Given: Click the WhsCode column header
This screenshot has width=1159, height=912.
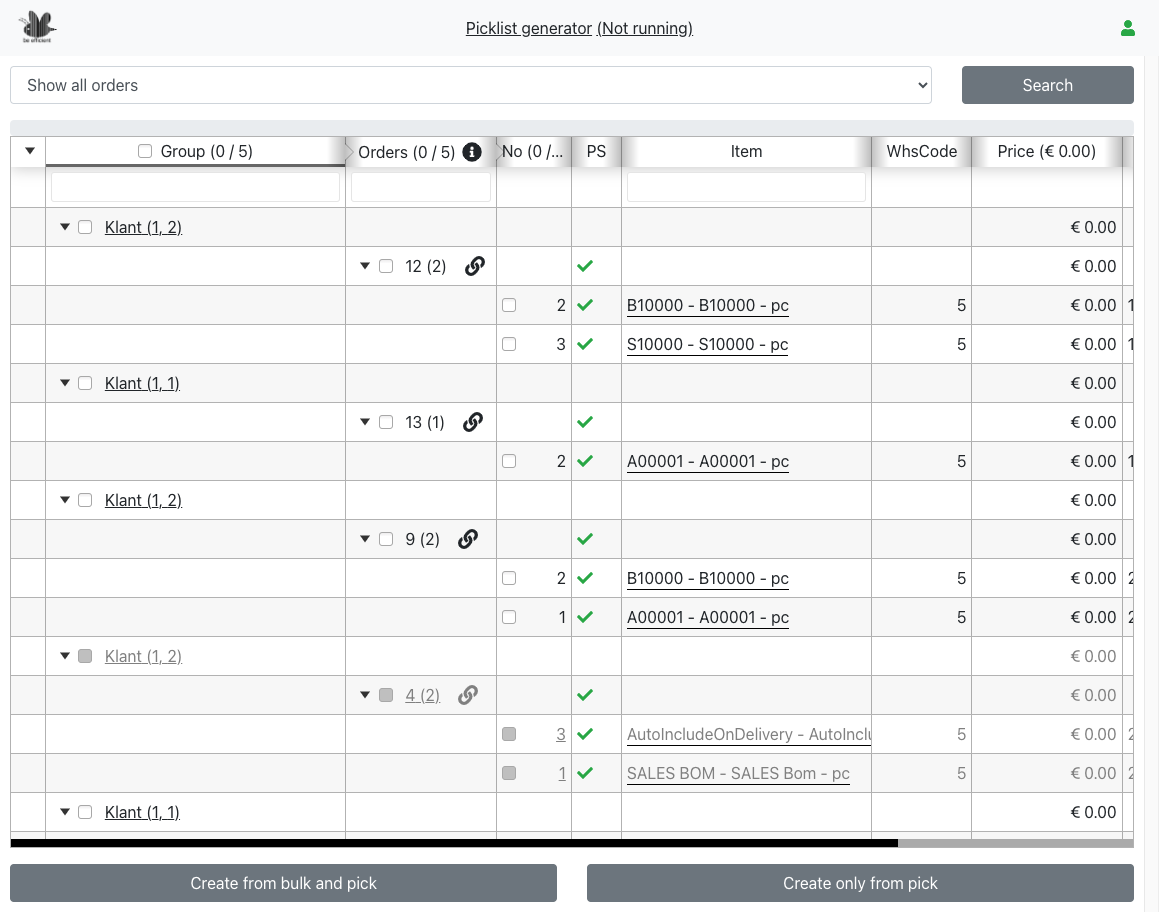Looking at the screenshot, I should point(921,152).
